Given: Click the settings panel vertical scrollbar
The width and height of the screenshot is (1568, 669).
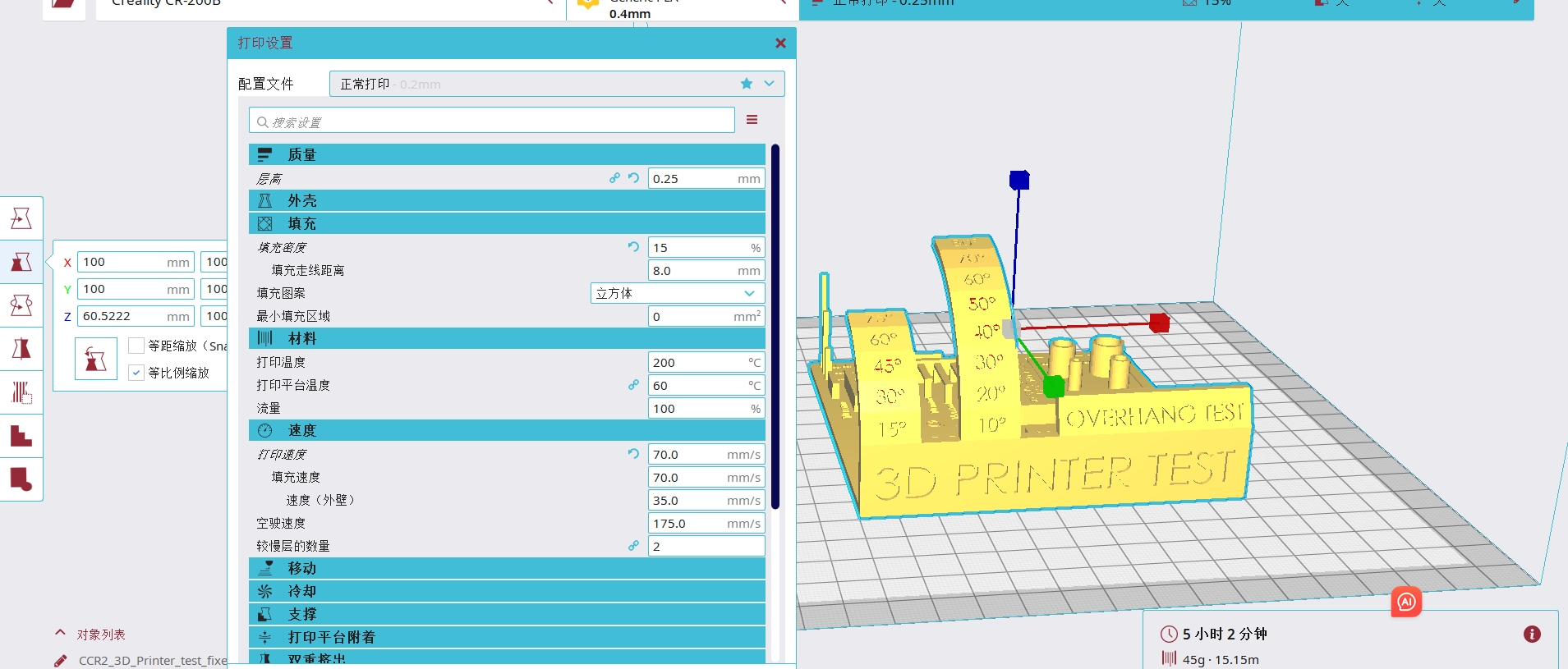Looking at the screenshot, I should click(775, 327).
